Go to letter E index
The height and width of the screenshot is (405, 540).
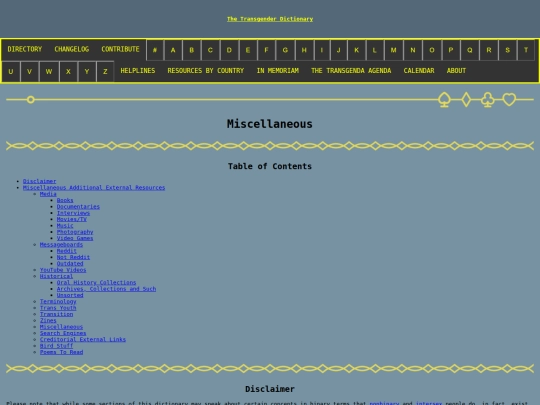[248, 50]
